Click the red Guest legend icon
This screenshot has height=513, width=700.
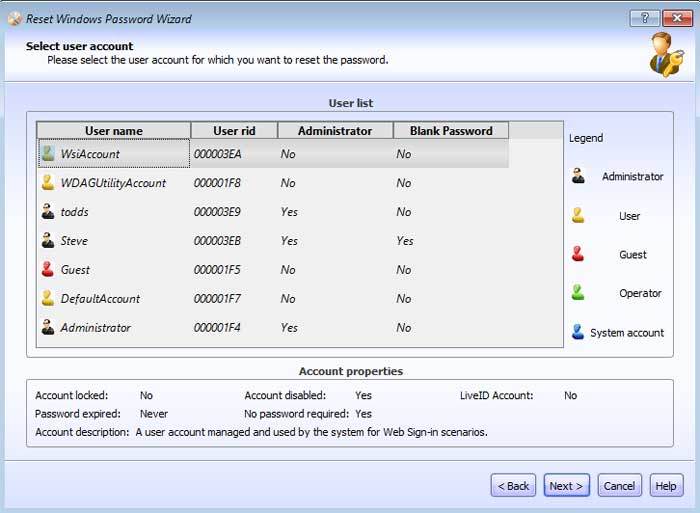[x=578, y=254]
